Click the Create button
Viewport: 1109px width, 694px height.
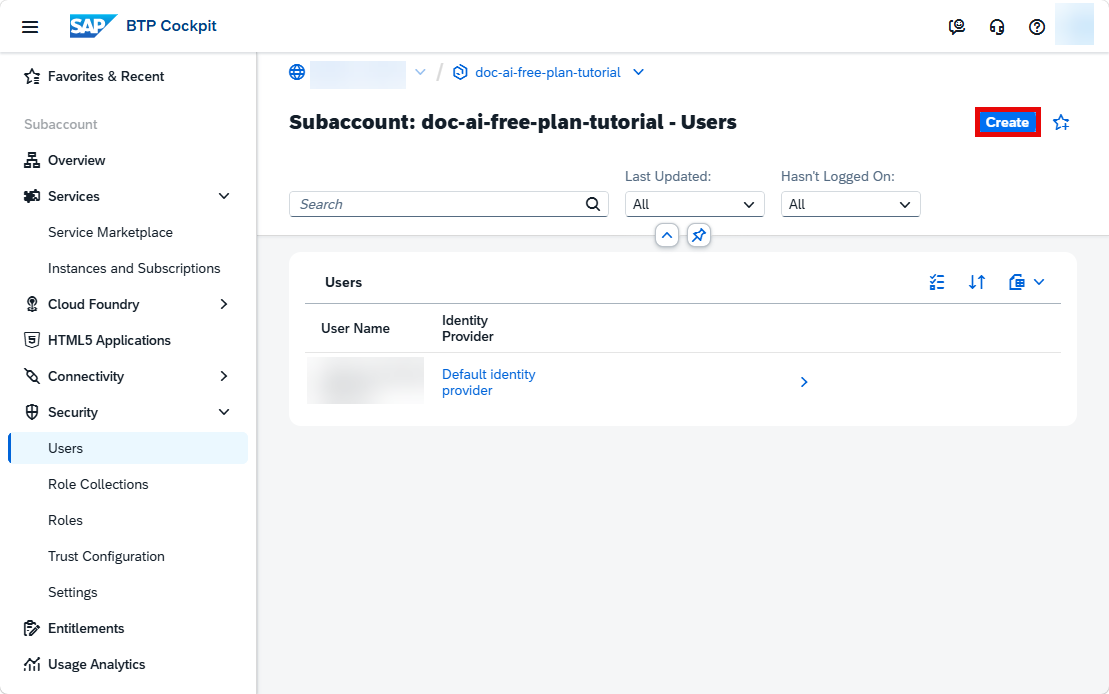coord(1007,122)
